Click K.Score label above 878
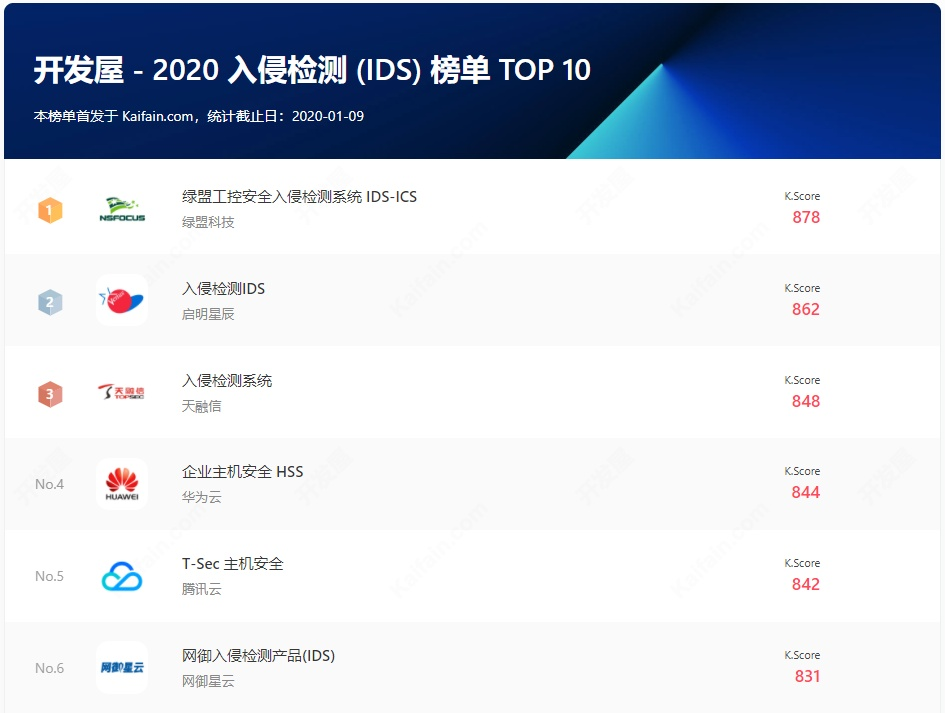Screen dimensions: 945x713 [x=802, y=196]
